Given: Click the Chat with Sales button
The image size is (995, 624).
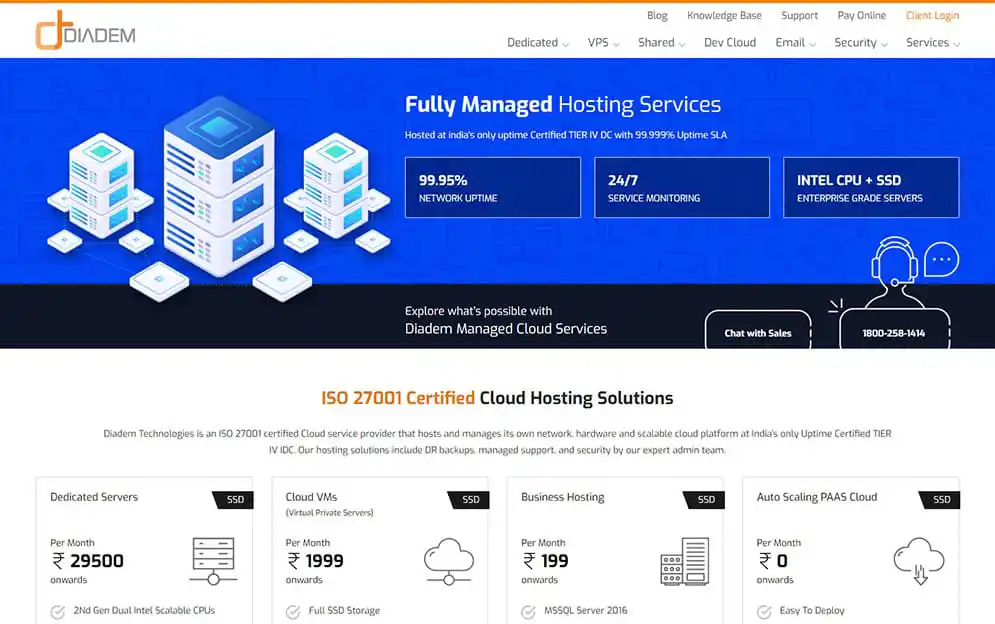Looking at the screenshot, I should (758, 330).
